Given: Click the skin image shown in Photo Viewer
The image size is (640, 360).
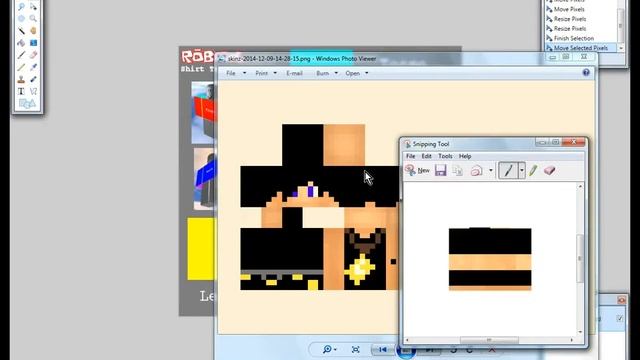Looking at the screenshot, I should [319, 207].
